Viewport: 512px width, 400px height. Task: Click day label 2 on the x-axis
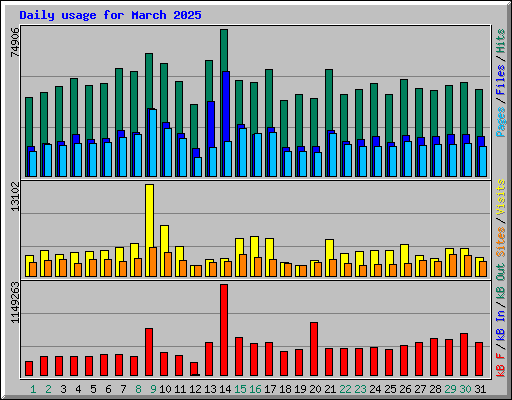tap(48, 389)
